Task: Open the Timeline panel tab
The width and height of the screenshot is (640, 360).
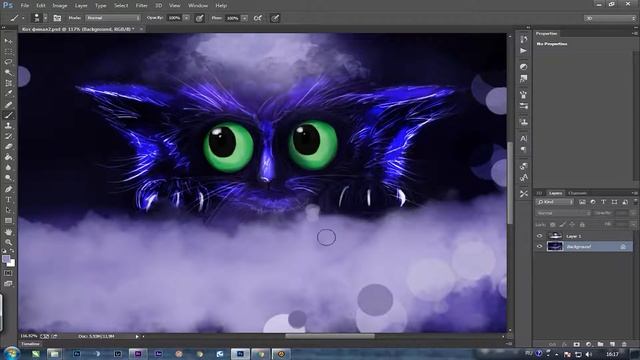Action: (x=31, y=344)
